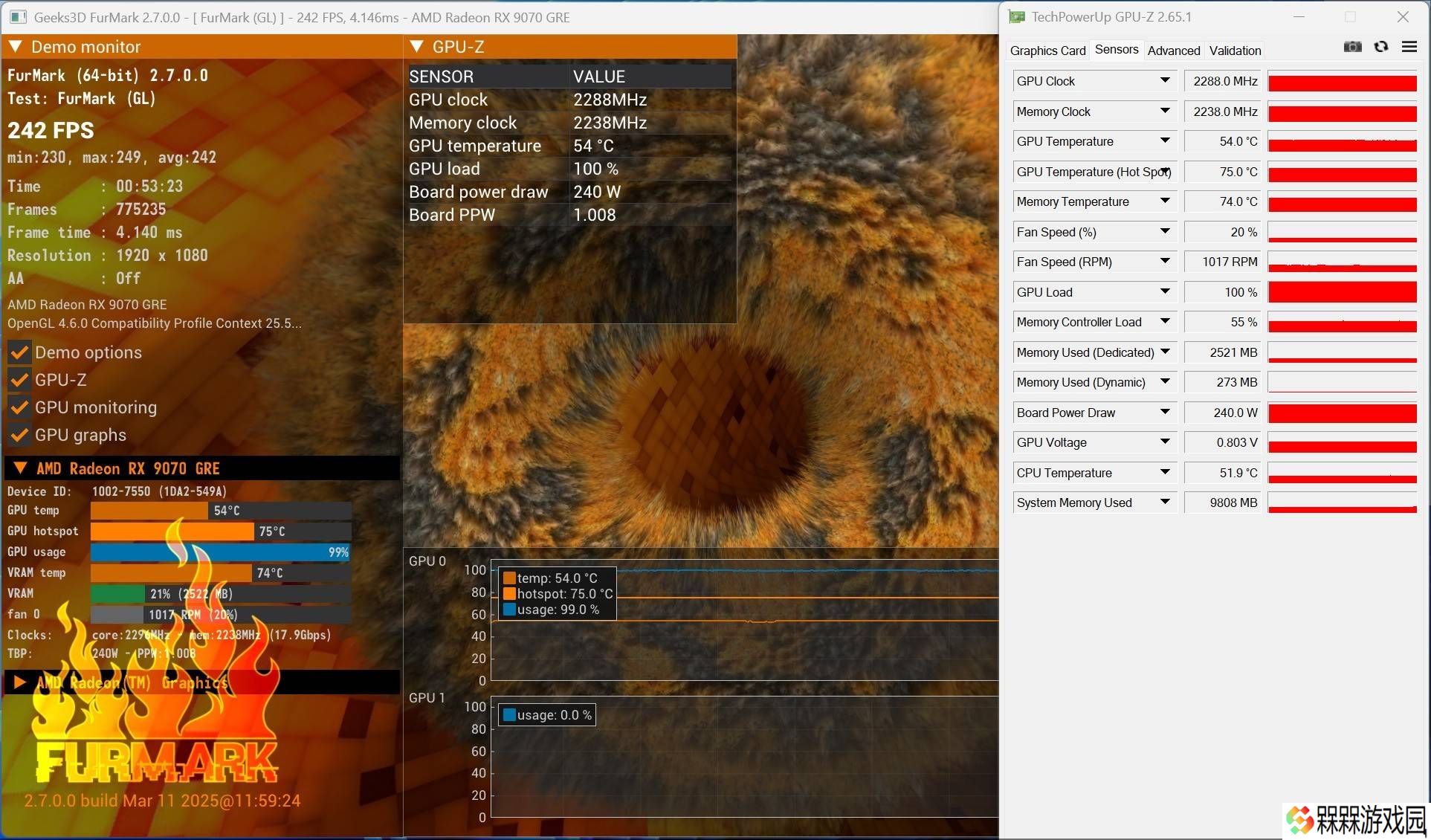Collapse the Demo monitor panel
Image resolution: width=1431 pixels, height=840 pixels.
tap(15, 47)
